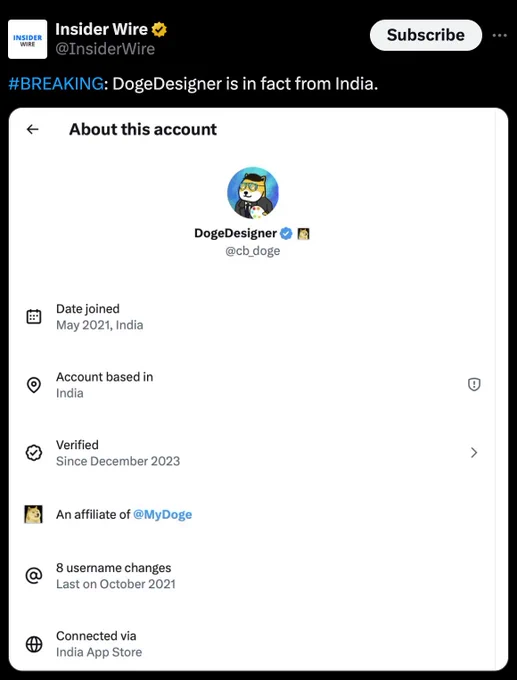
Task: Click the blue verified checkmark beside DogeDesigner
Action: (286, 233)
